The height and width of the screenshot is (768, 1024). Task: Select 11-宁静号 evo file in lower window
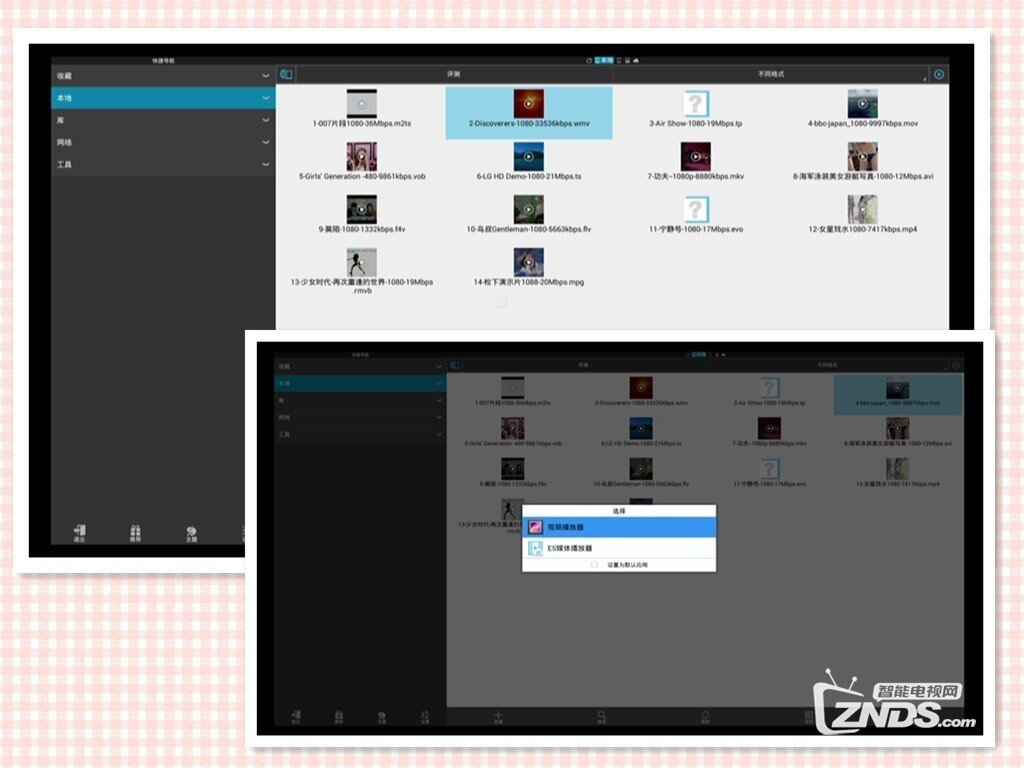coord(769,473)
